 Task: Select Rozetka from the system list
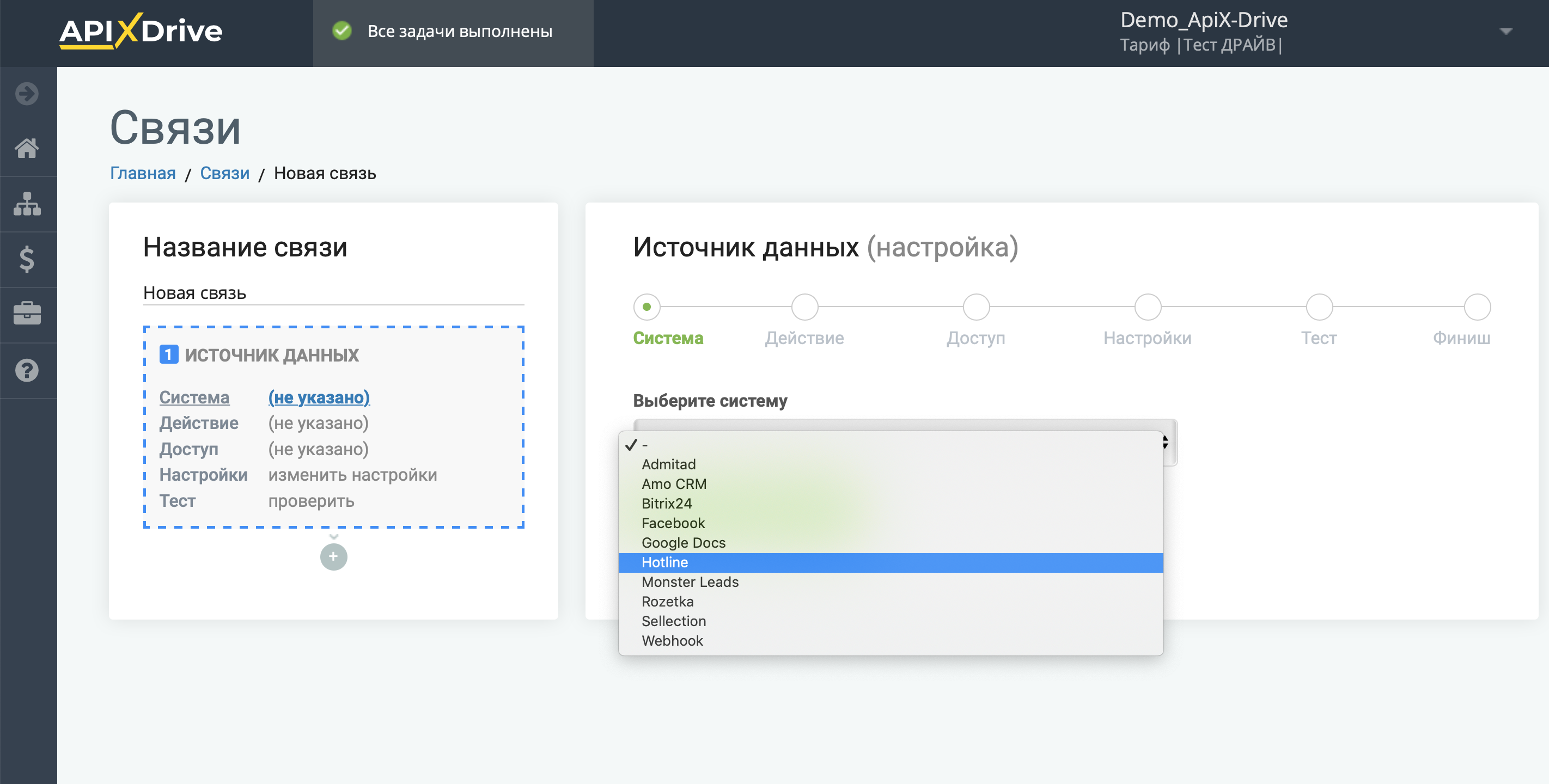[x=891, y=601]
